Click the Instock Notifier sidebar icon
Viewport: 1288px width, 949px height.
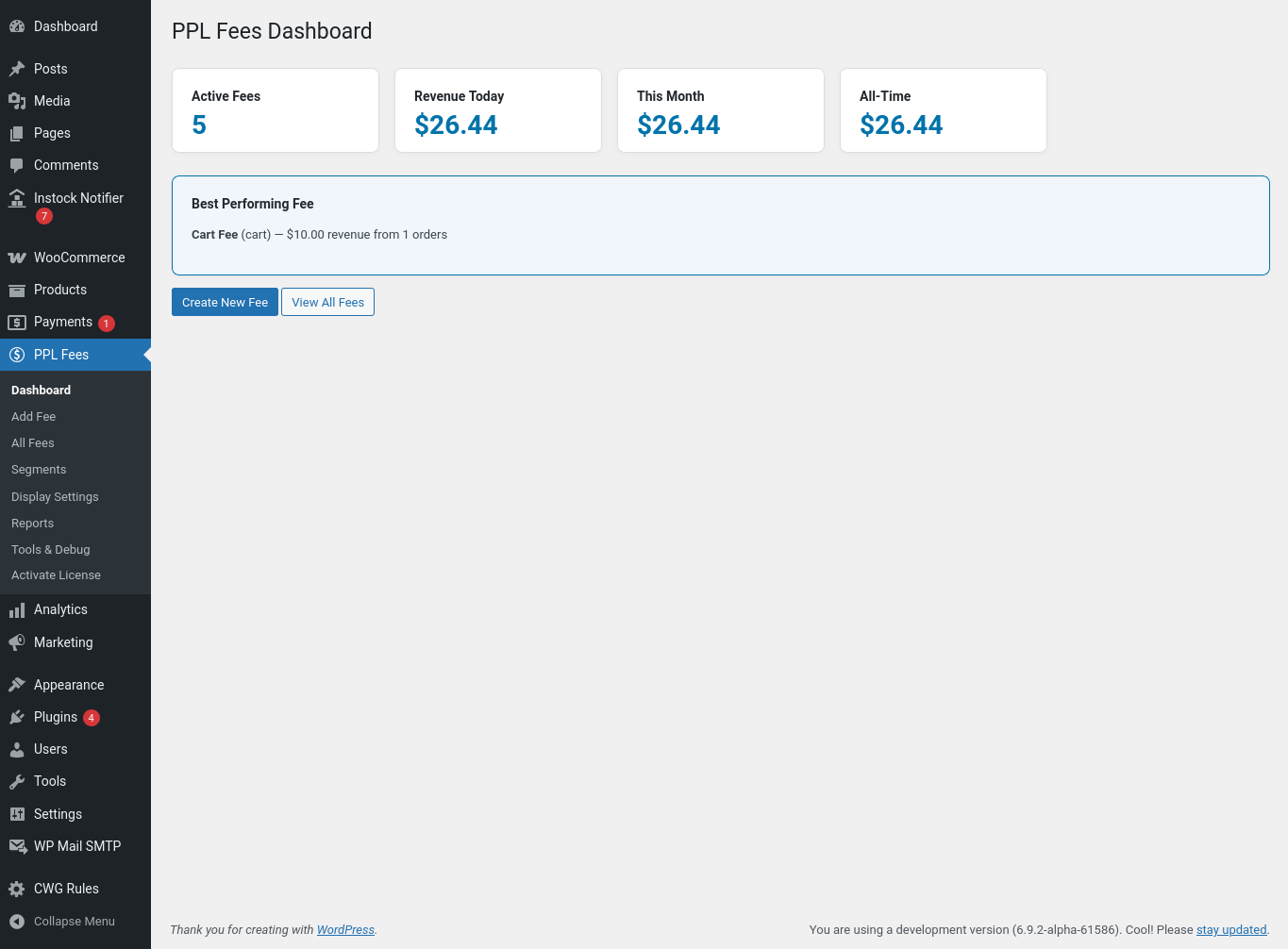(17, 198)
